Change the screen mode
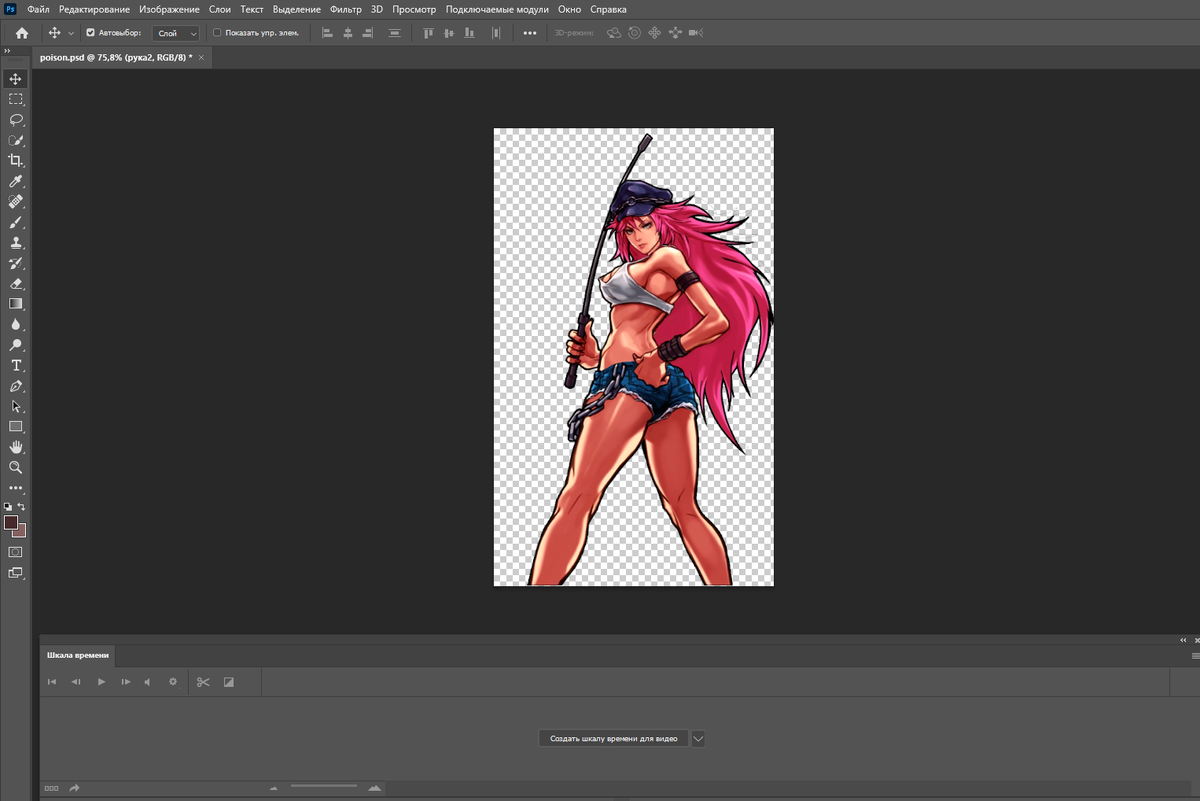1200x801 pixels. coord(16,573)
